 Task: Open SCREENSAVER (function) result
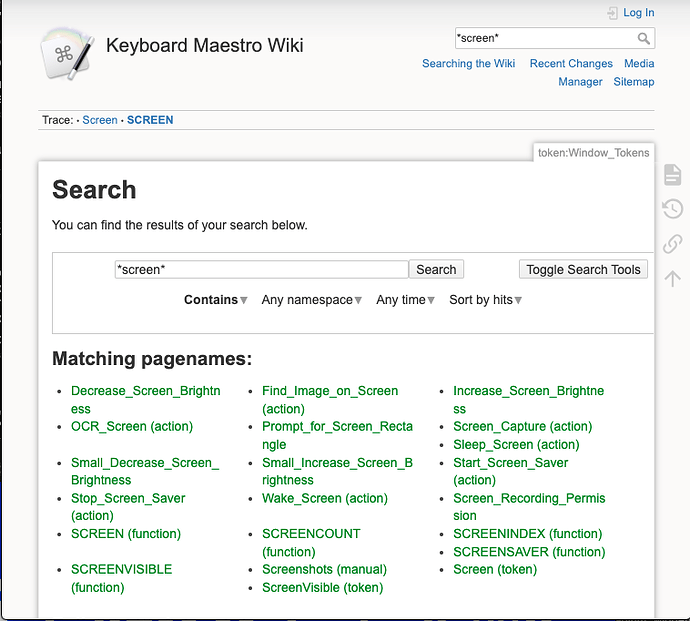tap(529, 552)
